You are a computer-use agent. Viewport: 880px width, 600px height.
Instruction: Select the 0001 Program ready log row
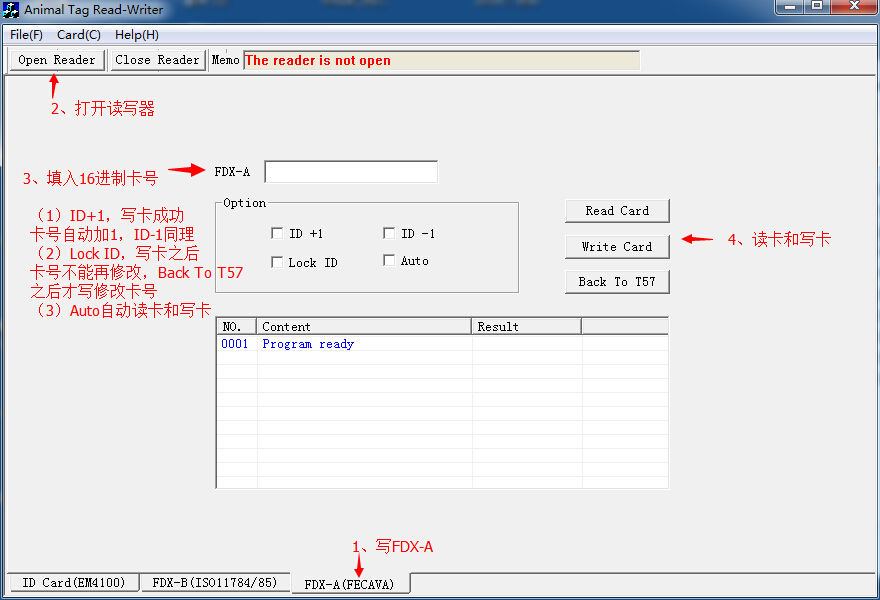[x=308, y=344]
